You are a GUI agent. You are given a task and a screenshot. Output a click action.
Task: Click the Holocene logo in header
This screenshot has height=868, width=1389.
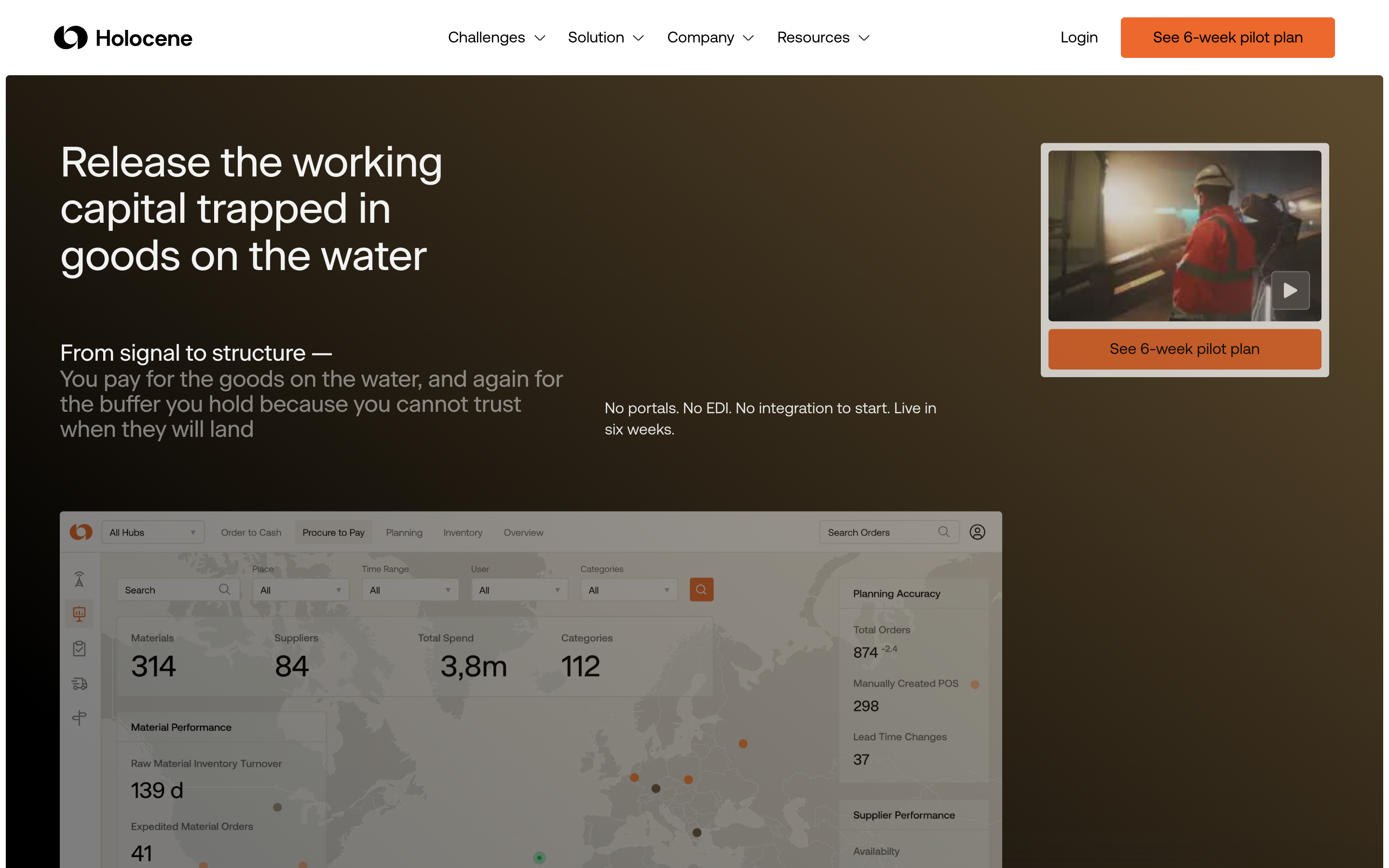(123, 38)
